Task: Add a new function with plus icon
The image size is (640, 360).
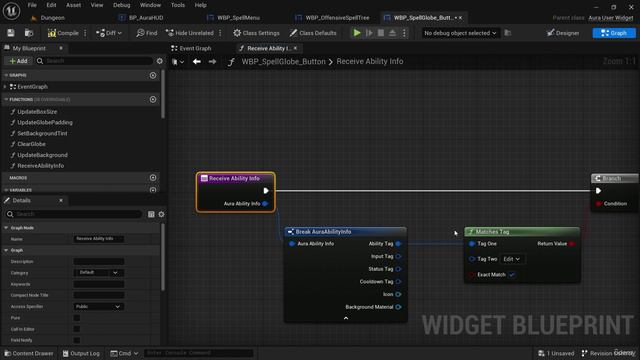Action: (x=153, y=100)
